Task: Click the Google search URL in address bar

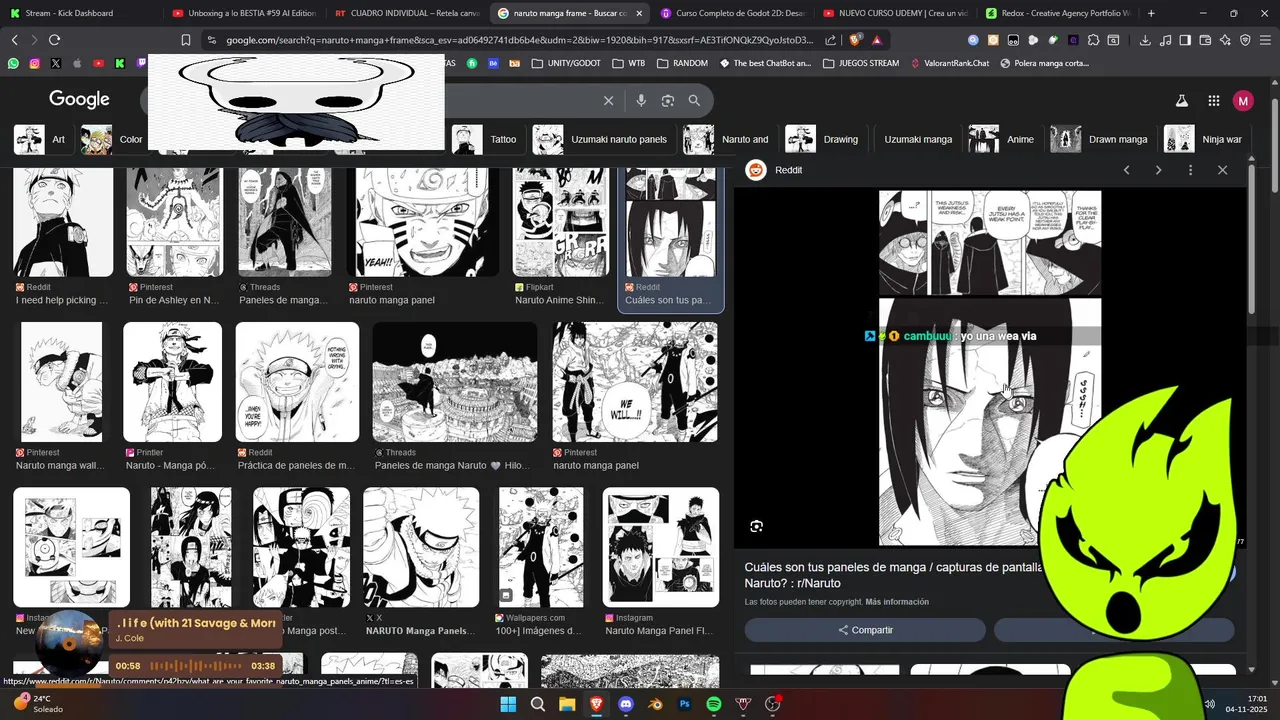Action: pos(520,40)
